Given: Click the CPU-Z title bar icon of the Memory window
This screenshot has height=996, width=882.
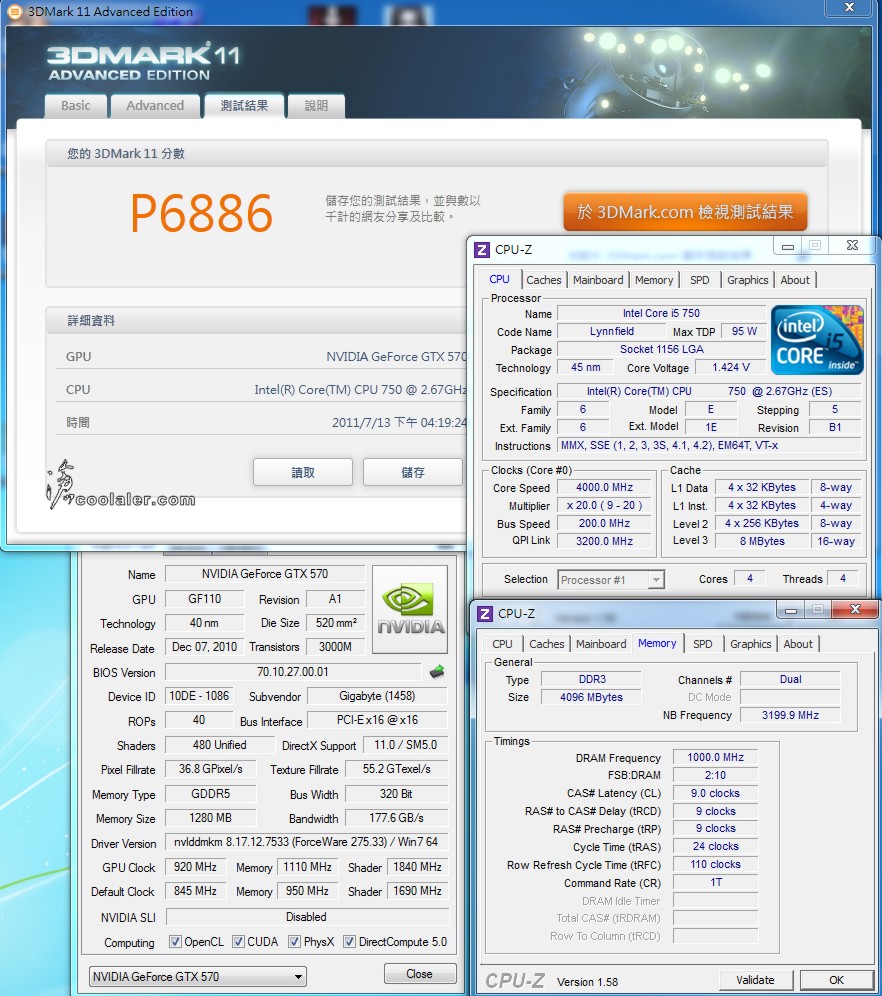Looking at the screenshot, I should tap(484, 613).
